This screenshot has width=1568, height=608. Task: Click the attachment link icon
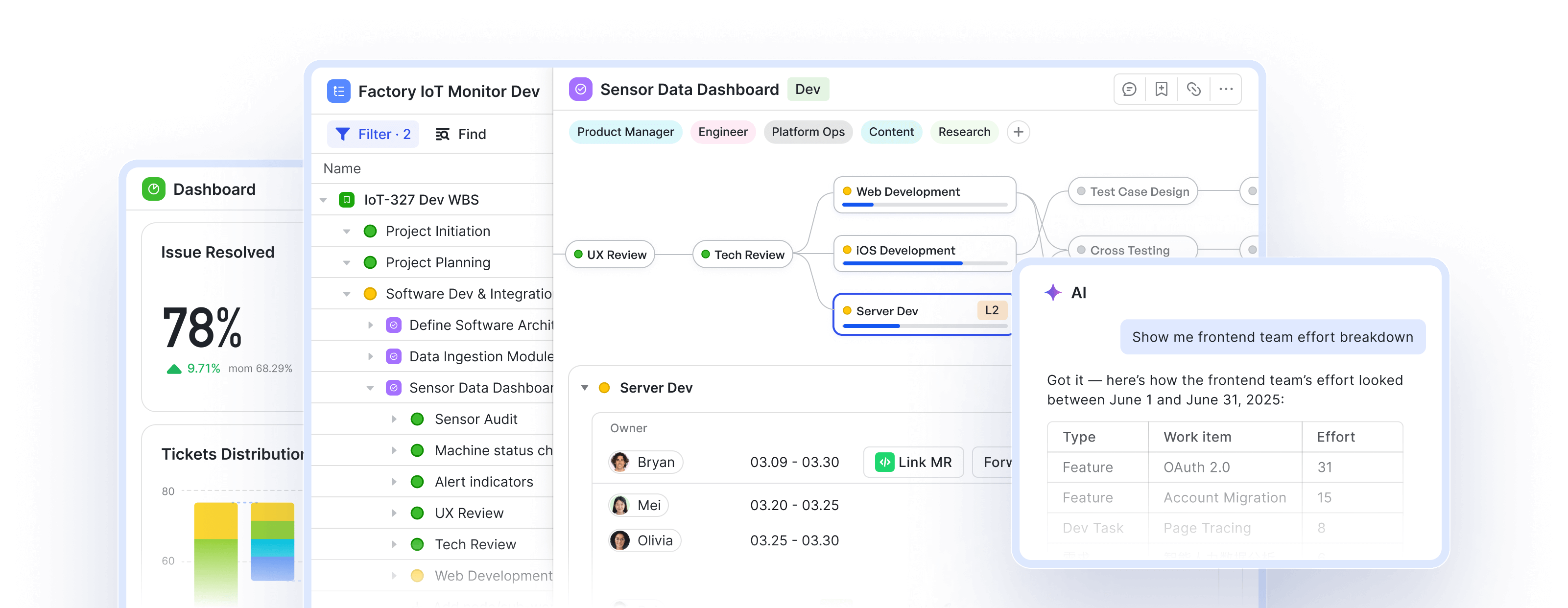click(1194, 90)
